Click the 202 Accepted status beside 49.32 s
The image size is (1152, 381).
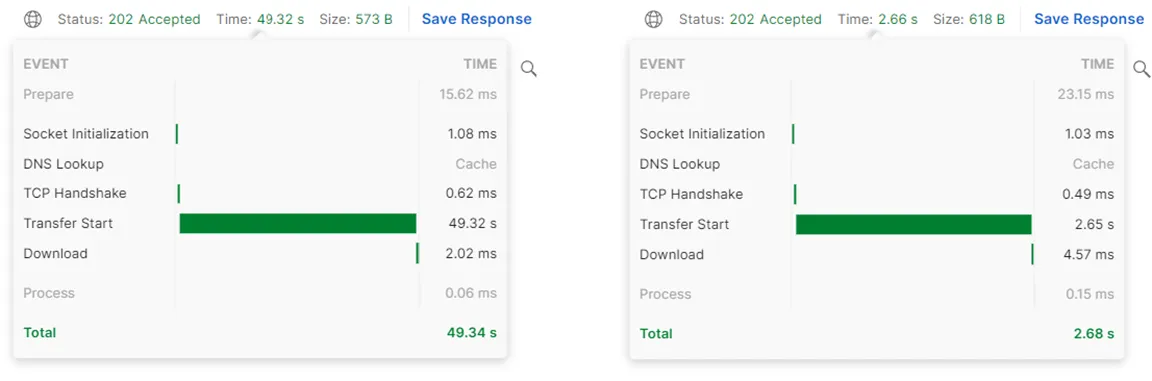(154, 19)
